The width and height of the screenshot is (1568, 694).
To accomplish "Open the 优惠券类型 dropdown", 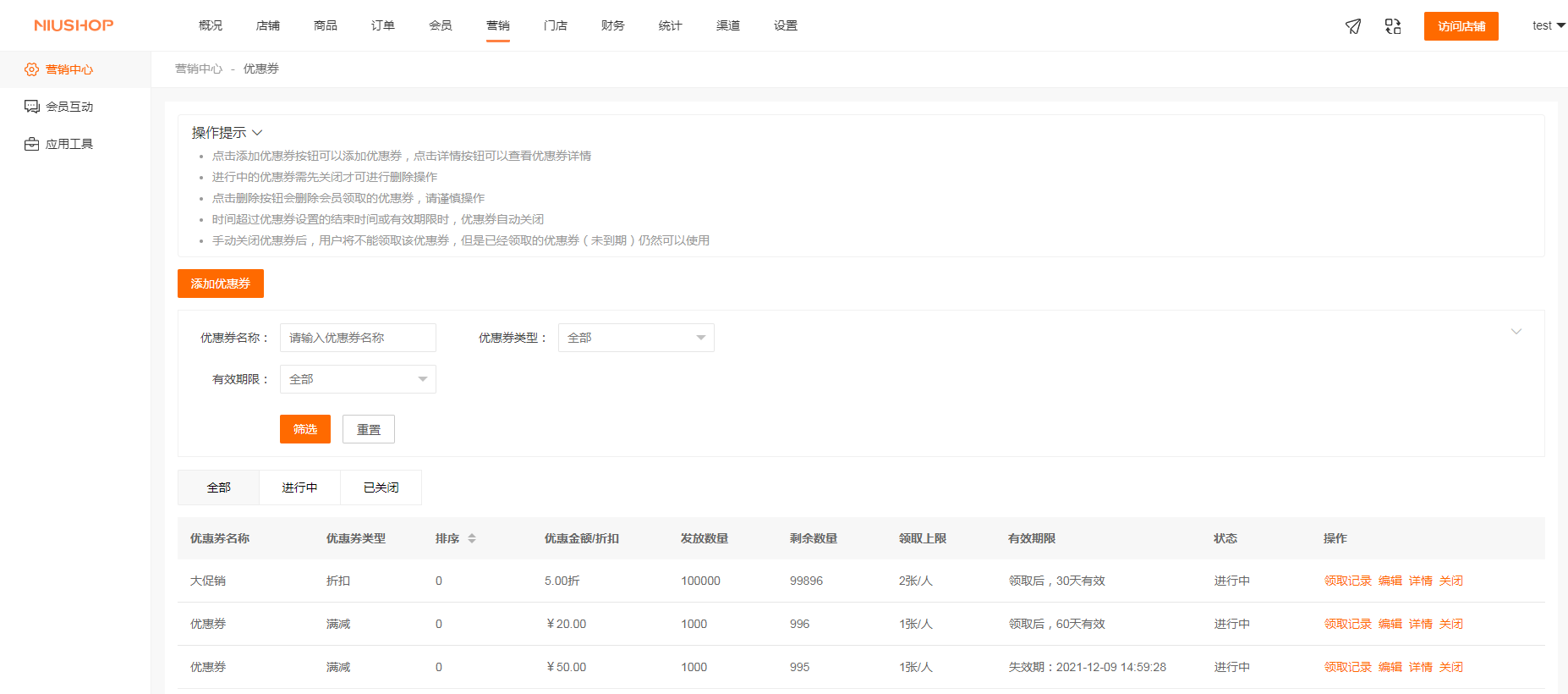I will (636, 338).
